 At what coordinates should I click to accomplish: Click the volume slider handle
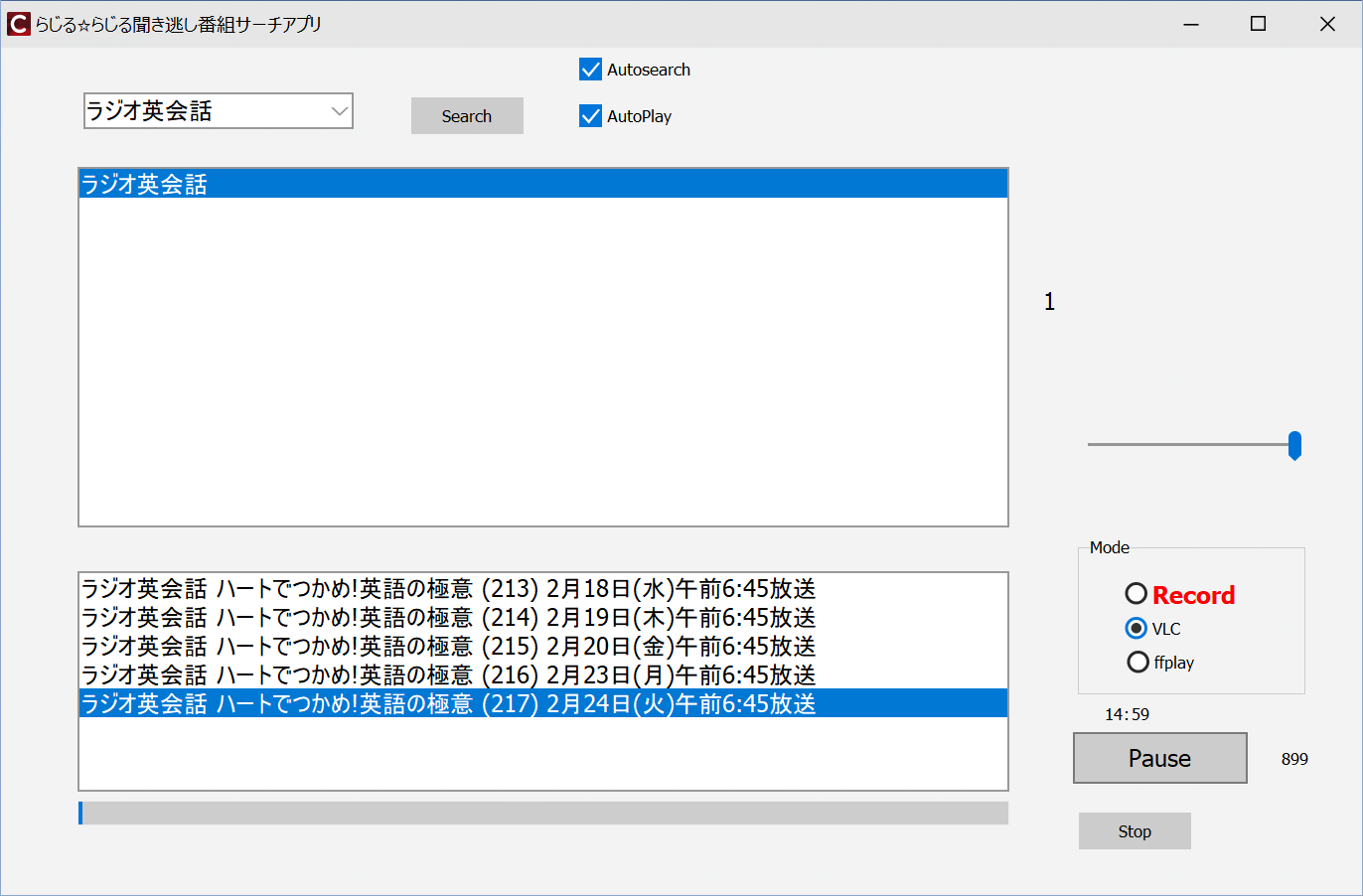[x=1294, y=445]
